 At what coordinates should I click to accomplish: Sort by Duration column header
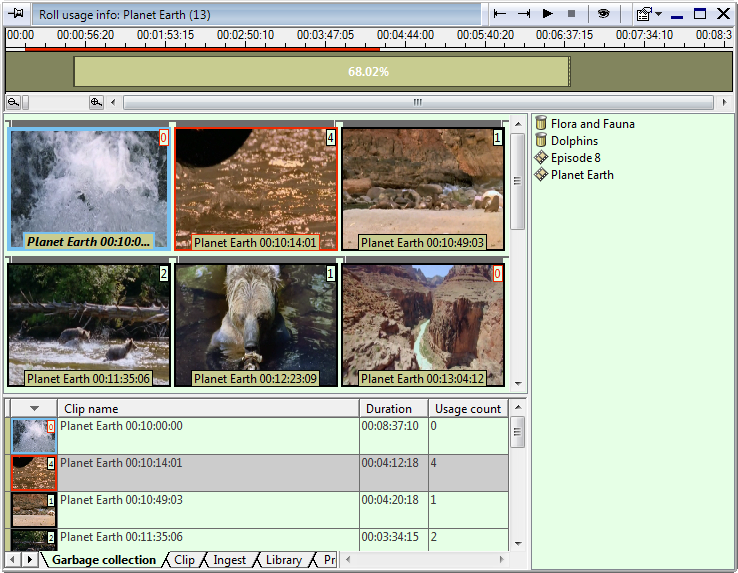pyautogui.click(x=394, y=408)
